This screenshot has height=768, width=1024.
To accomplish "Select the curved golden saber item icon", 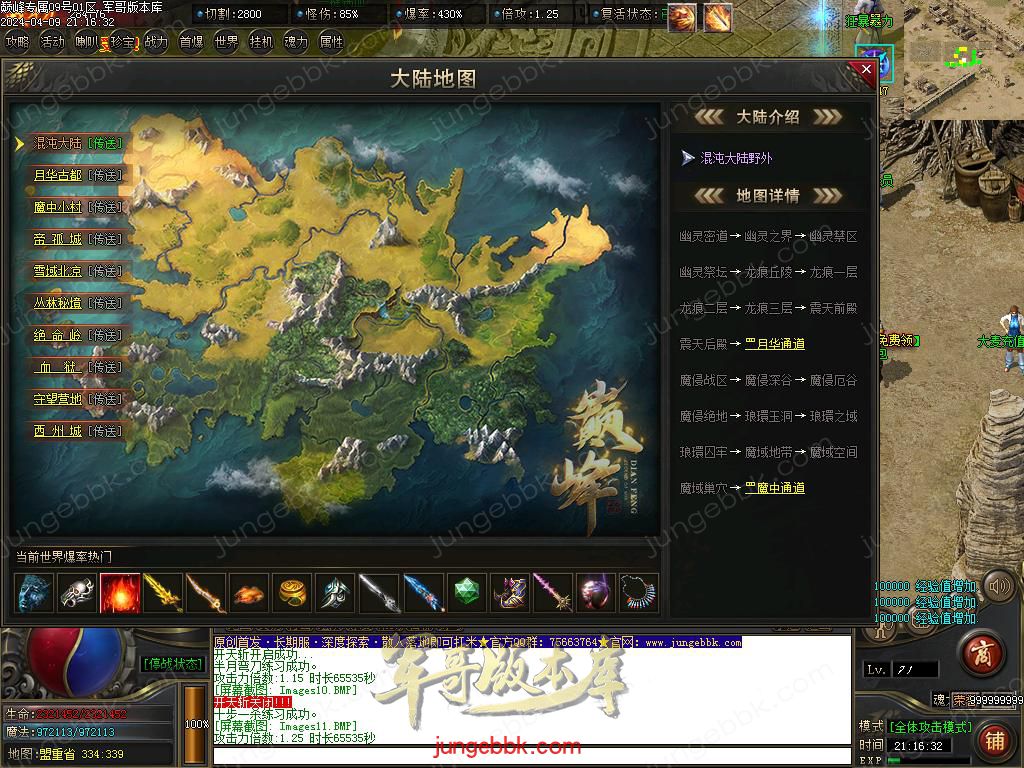I will click(206, 593).
